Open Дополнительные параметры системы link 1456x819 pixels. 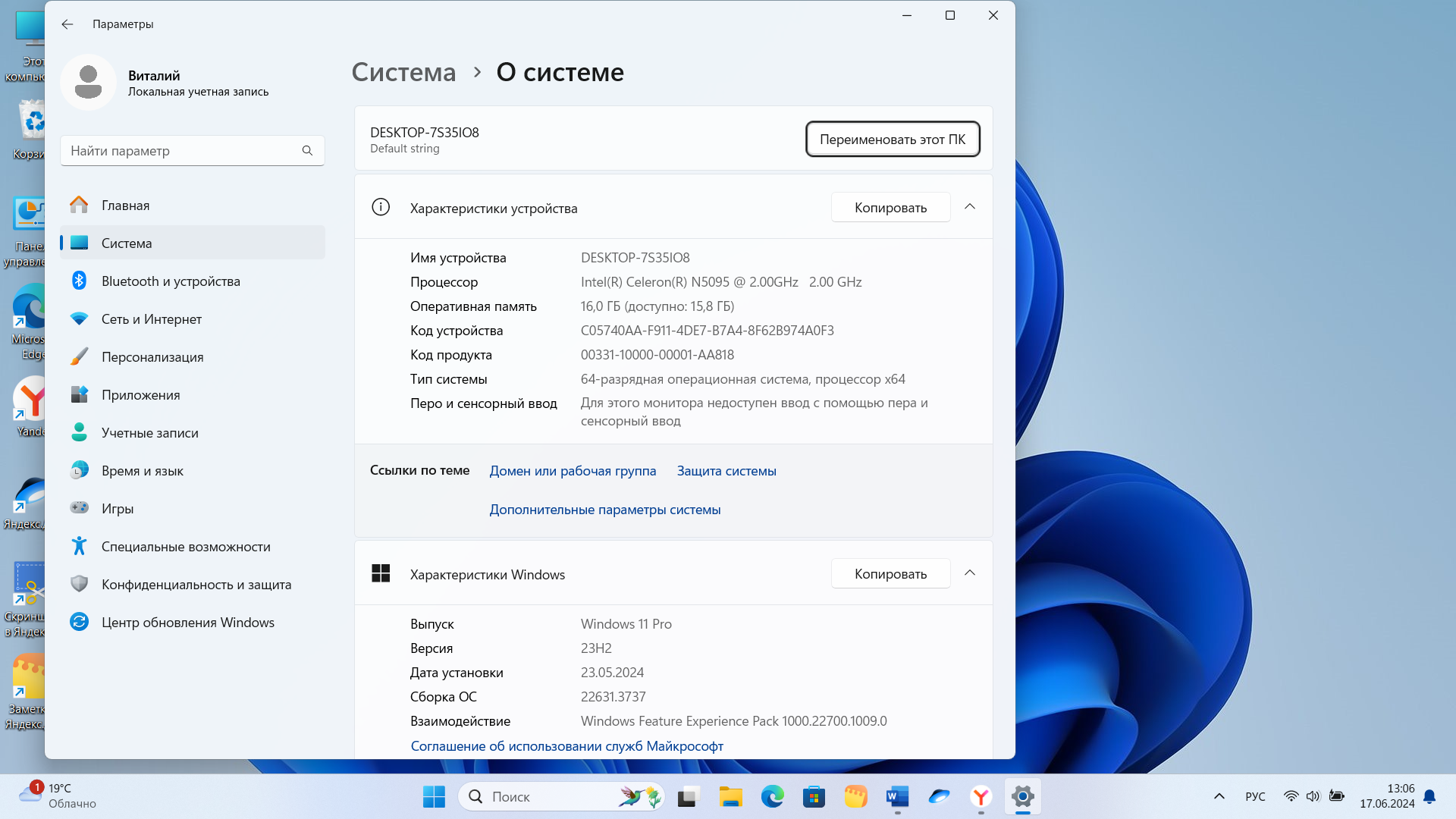click(604, 510)
